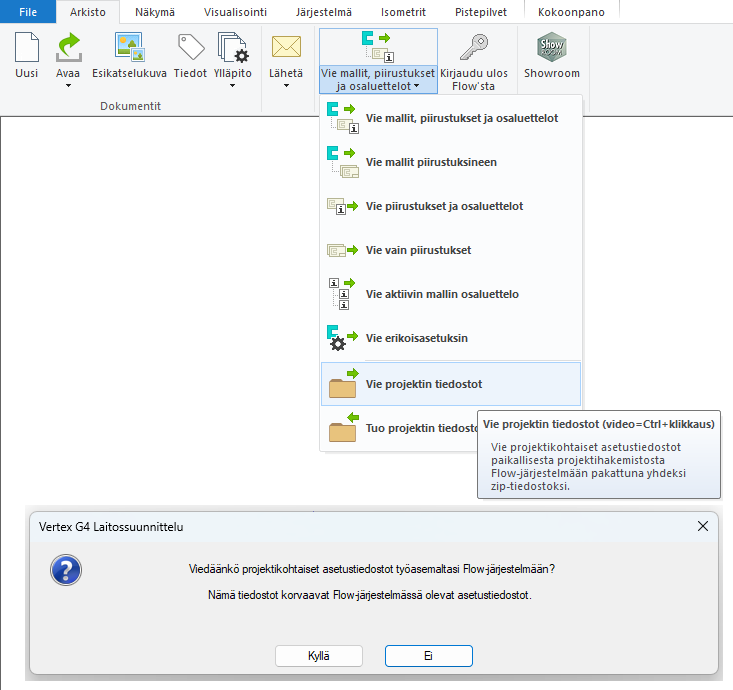Open the Pistepilvet tab
733x690 pixels.
pyautogui.click(x=481, y=12)
